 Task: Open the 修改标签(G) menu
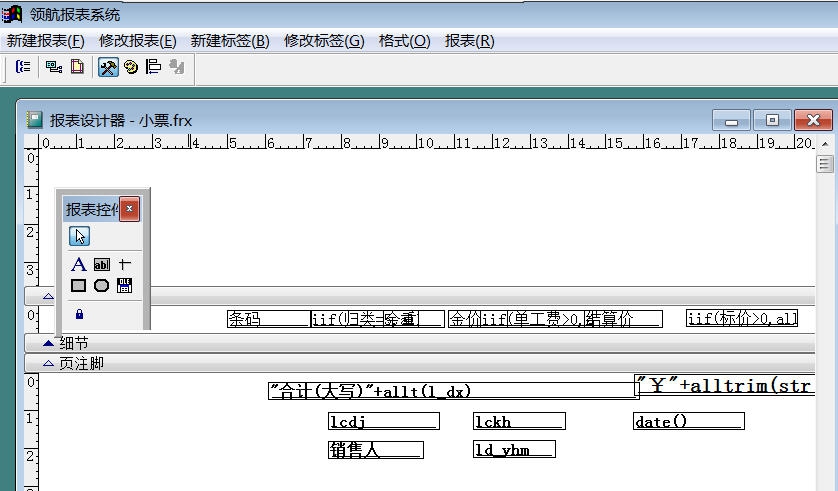[x=324, y=41]
